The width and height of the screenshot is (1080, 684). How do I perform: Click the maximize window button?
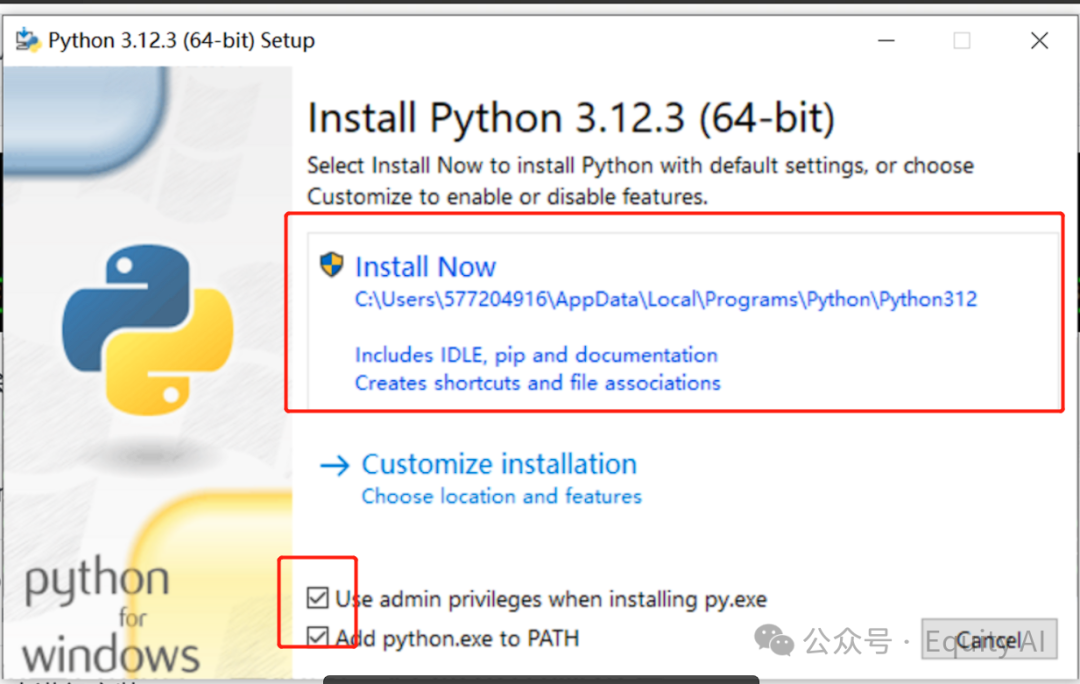coord(962,41)
